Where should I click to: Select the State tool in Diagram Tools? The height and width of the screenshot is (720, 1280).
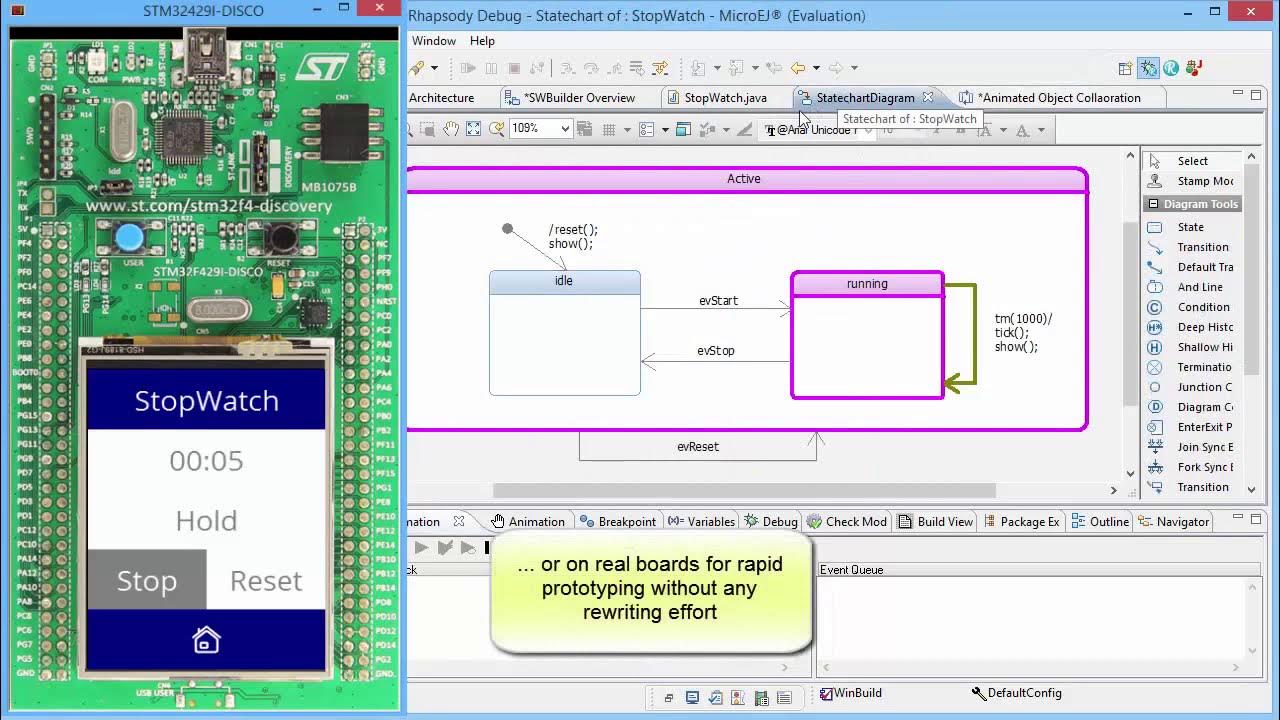(1190, 227)
